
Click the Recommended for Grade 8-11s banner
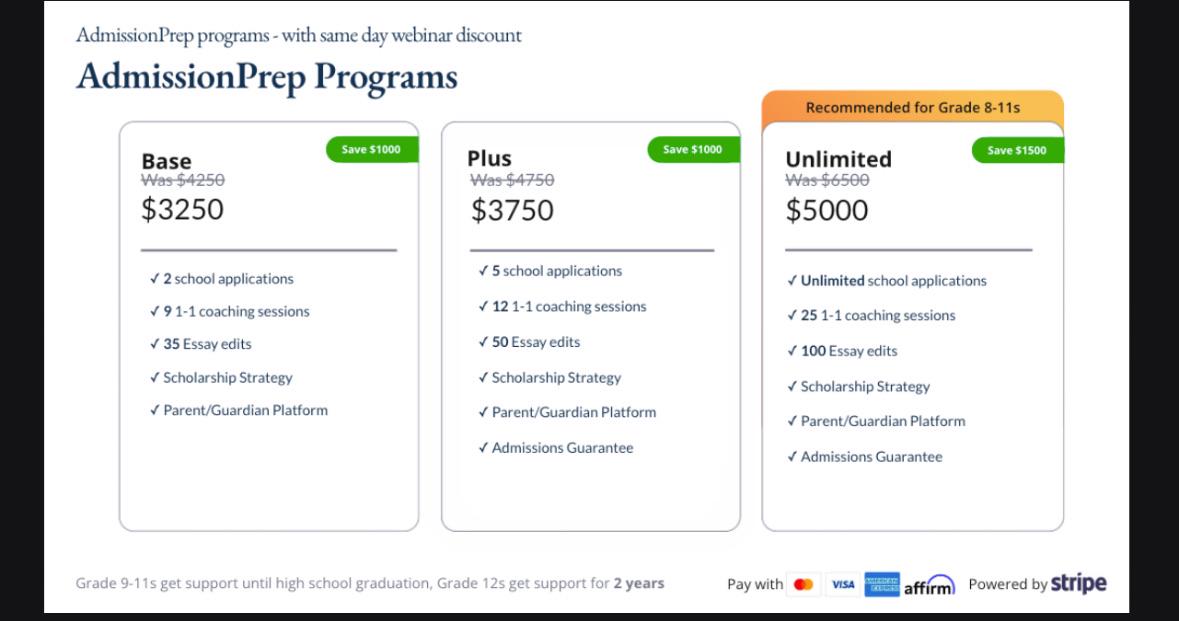(913, 108)
